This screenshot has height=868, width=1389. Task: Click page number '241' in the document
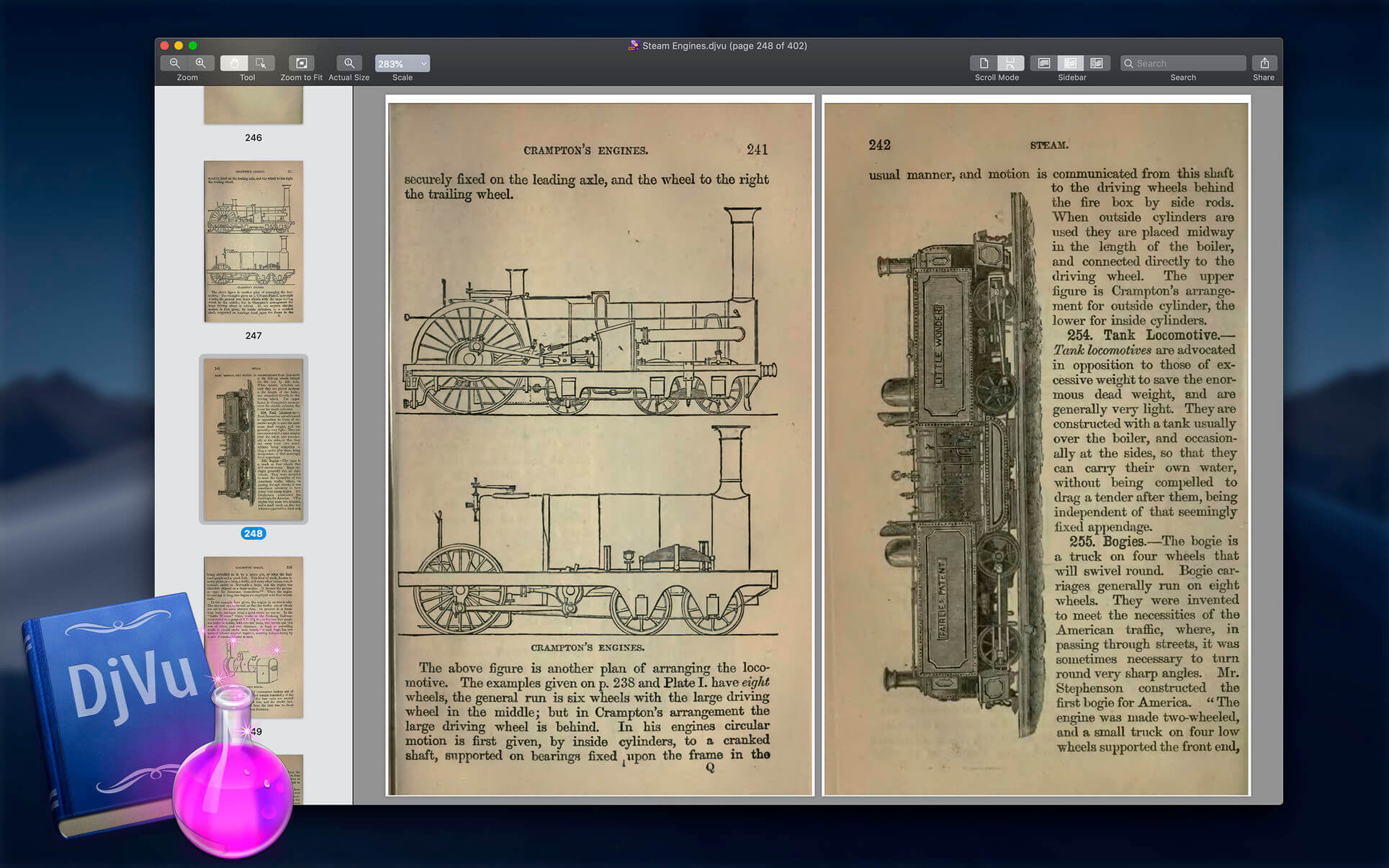click(757, 150)
